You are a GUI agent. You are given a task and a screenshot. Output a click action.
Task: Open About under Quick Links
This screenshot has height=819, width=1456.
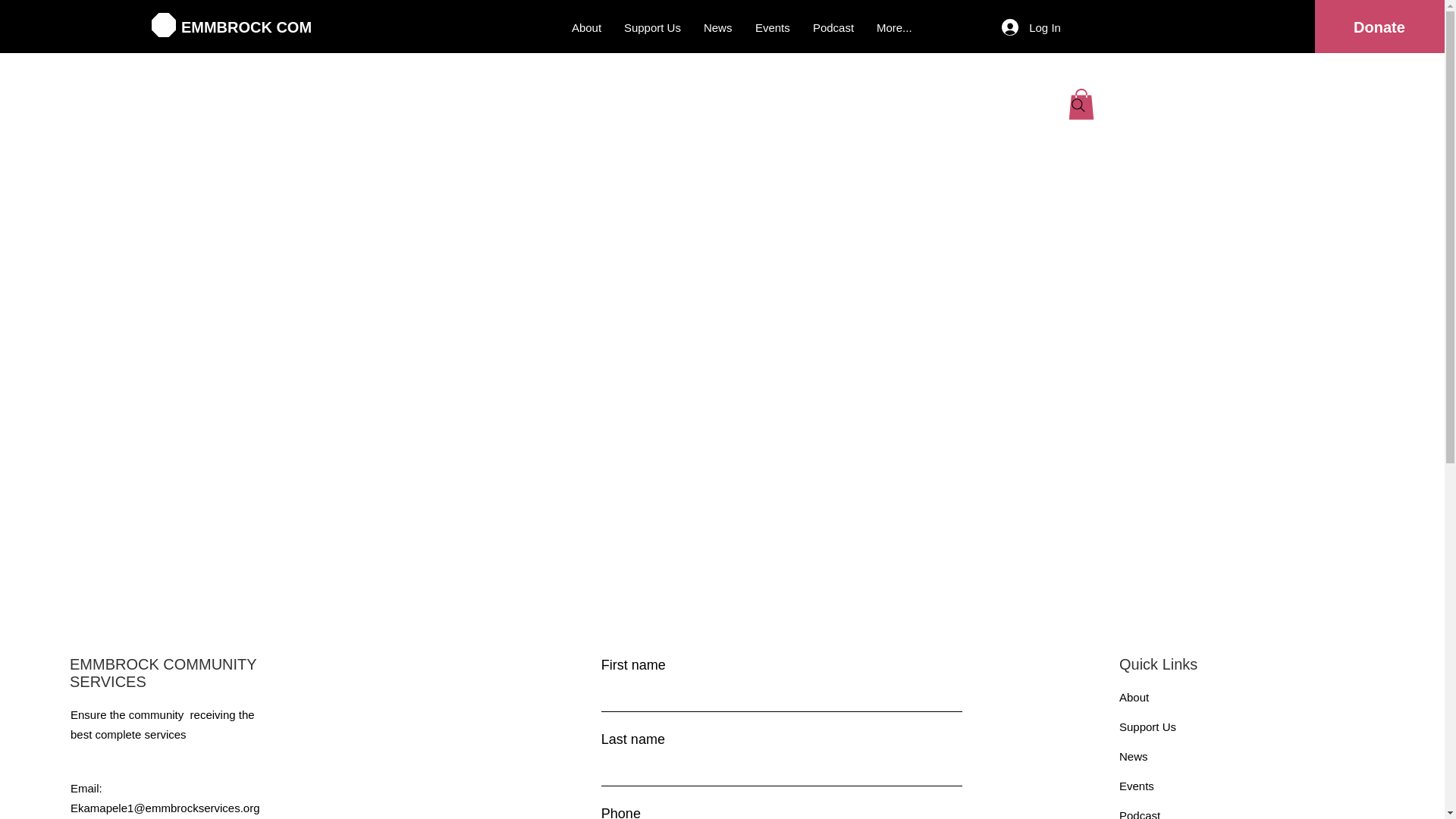[x=1134, y=698]
